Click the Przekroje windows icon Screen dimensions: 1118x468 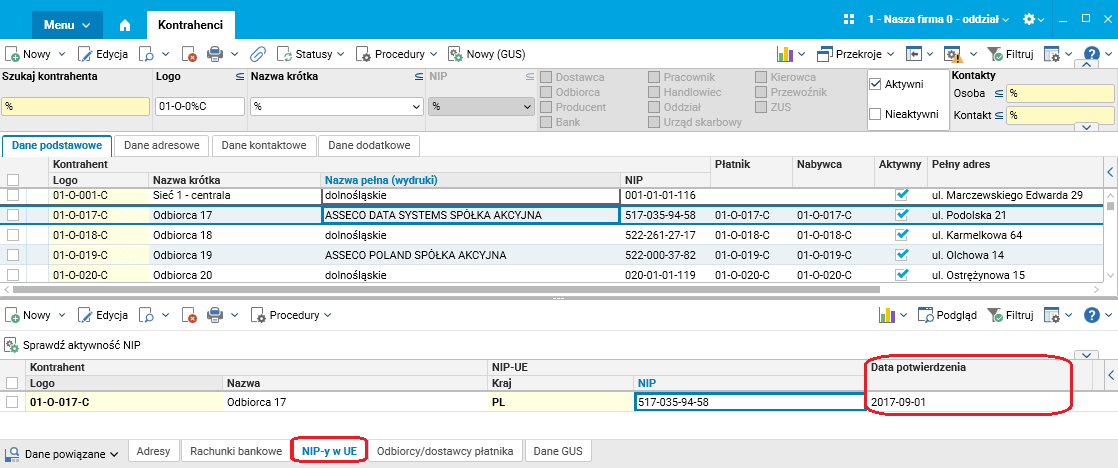tap(825, 54)
